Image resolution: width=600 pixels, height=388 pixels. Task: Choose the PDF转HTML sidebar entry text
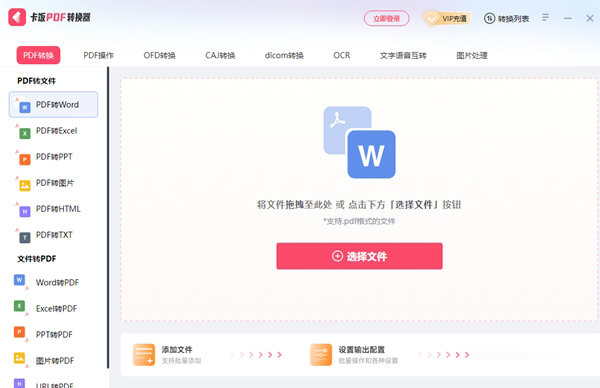pyautogui.click(x=58, y=209)
